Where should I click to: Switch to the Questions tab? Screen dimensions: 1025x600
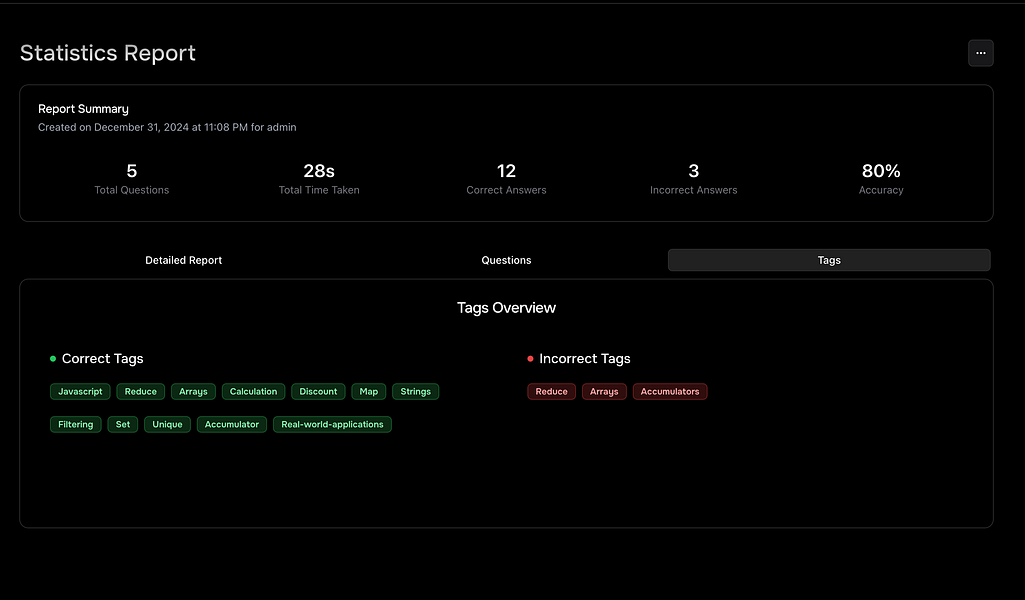click(x=506, y=260)
